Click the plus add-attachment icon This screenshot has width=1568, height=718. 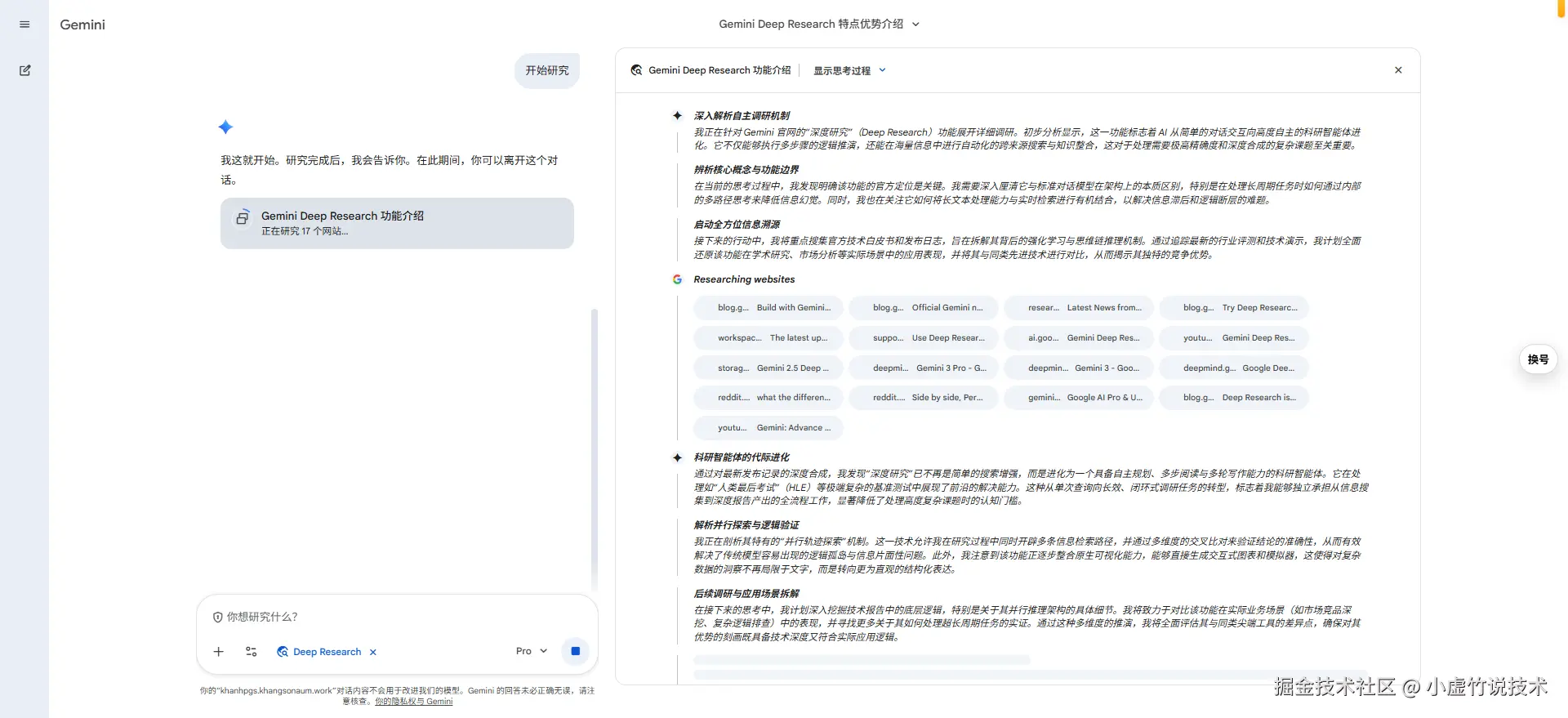point(218,651)
